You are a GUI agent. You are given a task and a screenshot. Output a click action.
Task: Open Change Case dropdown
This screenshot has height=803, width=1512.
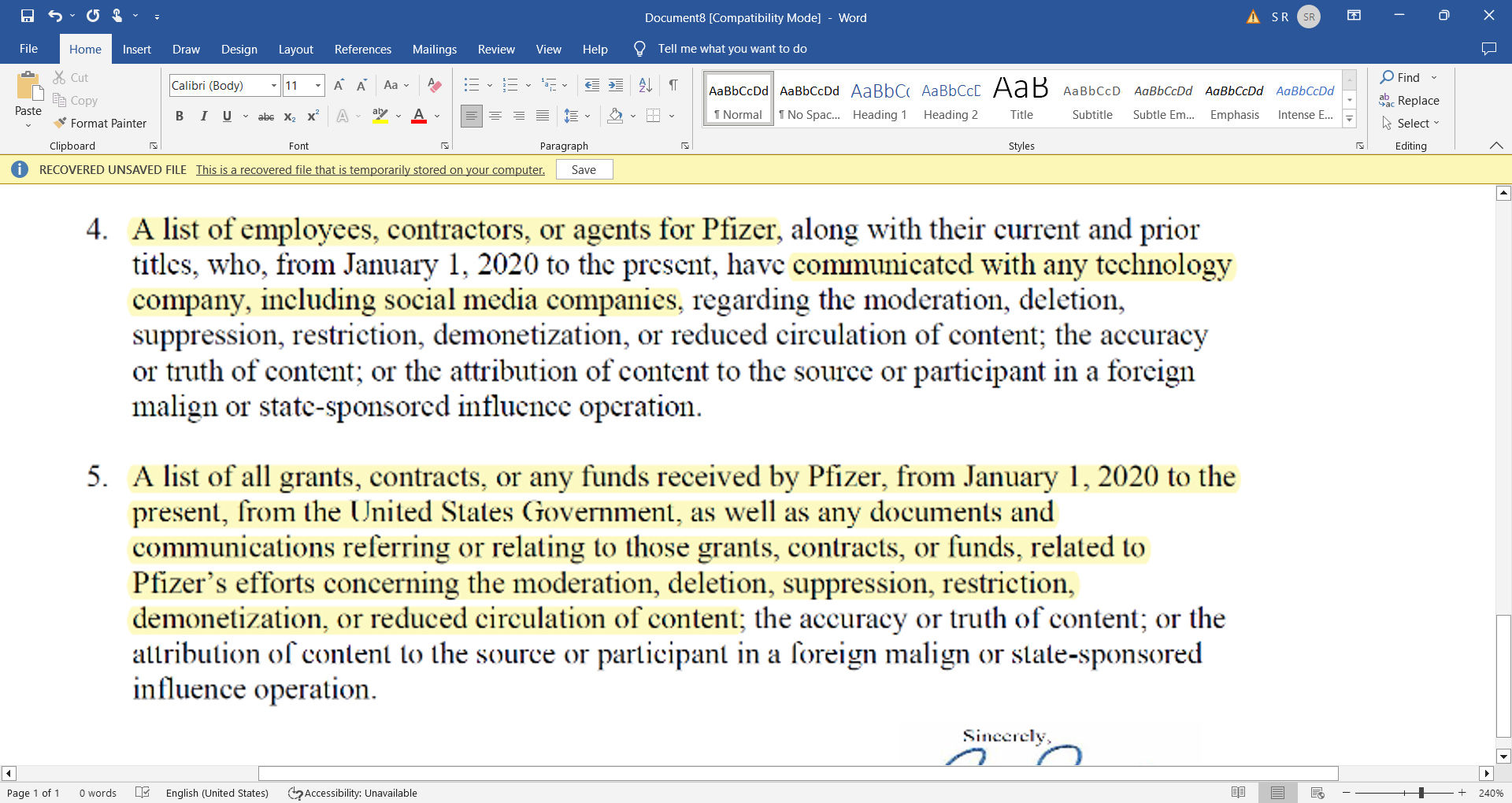click(x=396, y=85)
